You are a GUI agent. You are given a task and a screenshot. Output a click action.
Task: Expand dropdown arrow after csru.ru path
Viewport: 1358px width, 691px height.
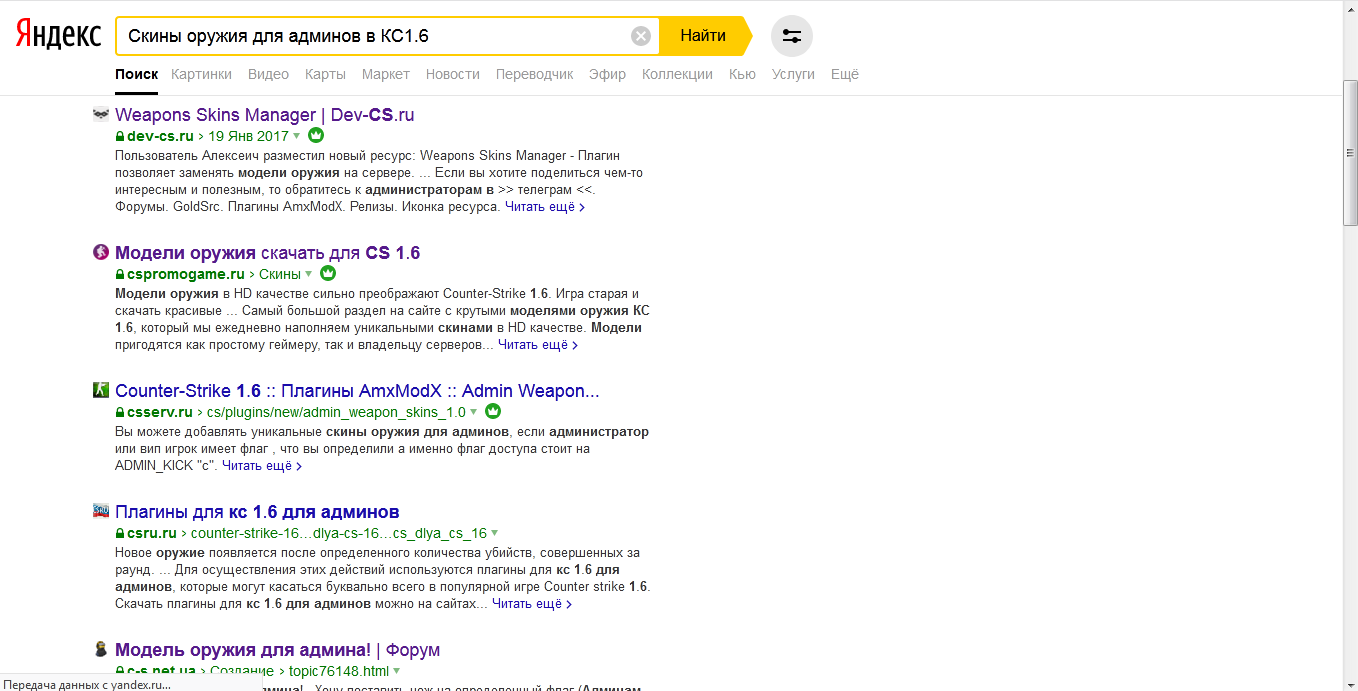click(495, 533)
